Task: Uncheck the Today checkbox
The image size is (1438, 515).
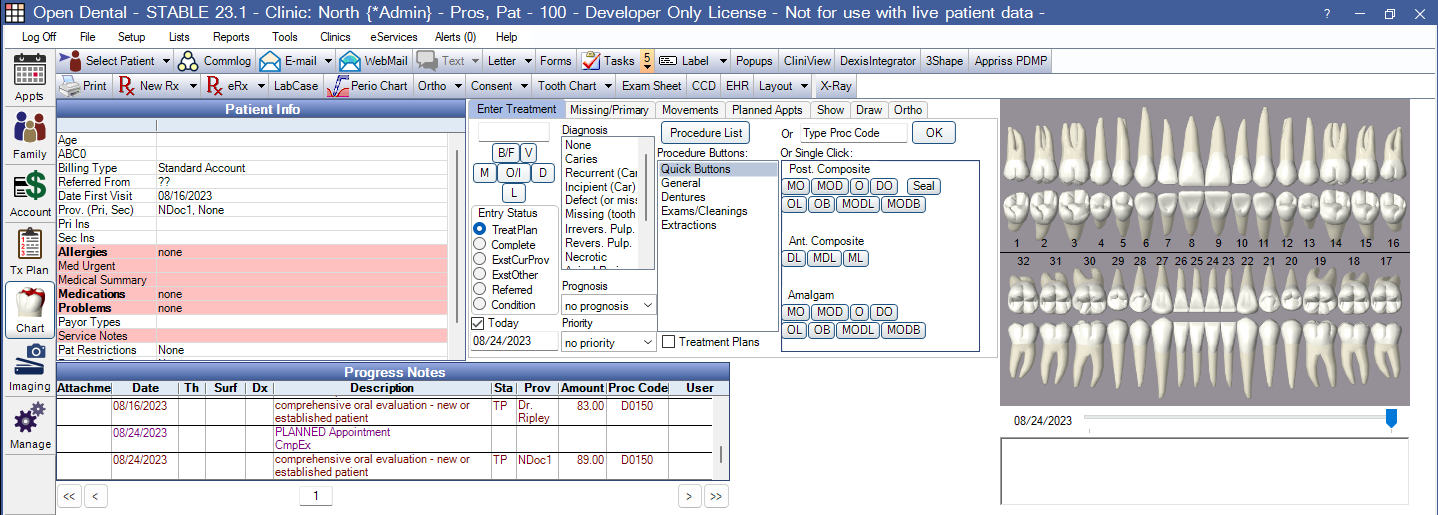Action: 478,323
